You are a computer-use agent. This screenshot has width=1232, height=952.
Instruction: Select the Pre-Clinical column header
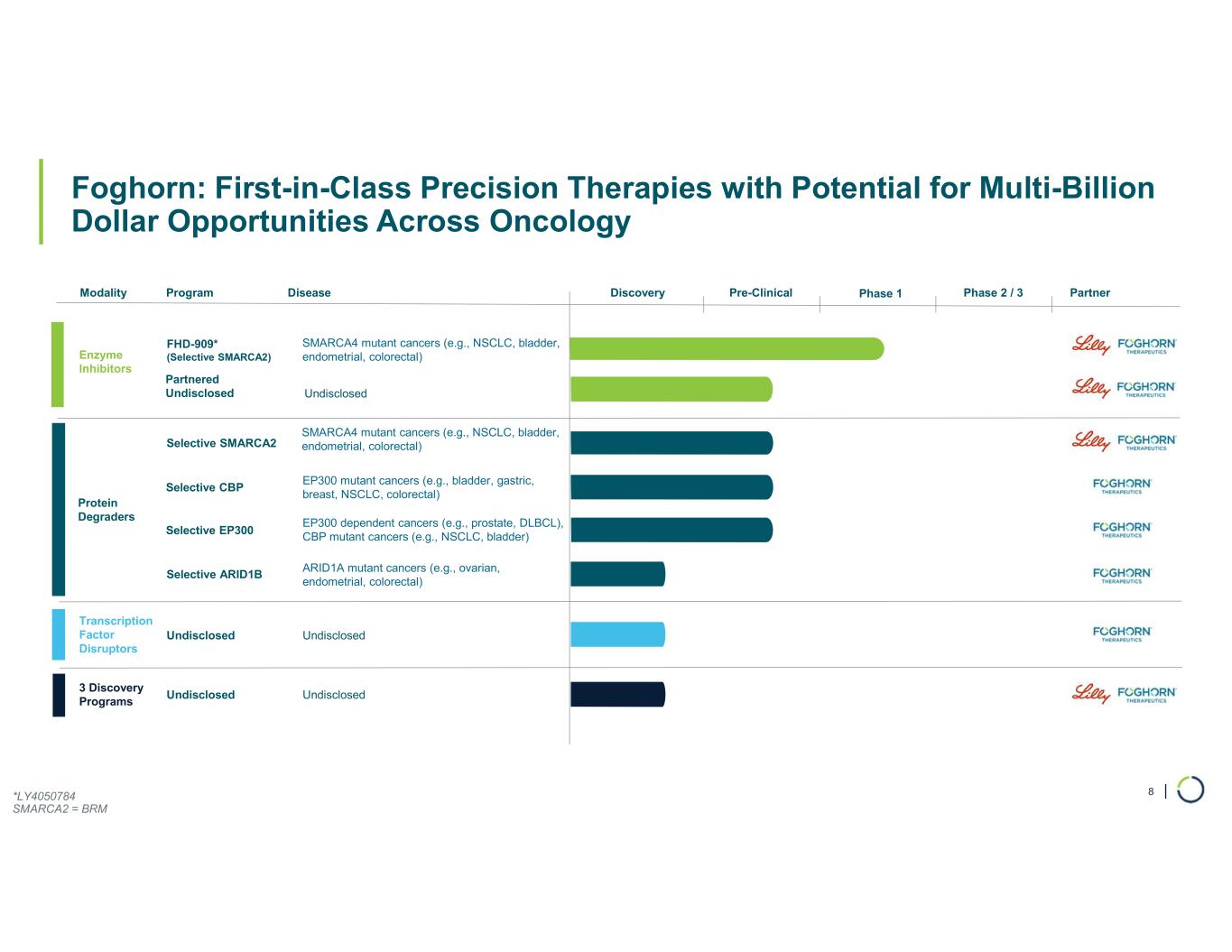(x=760, y=292)
